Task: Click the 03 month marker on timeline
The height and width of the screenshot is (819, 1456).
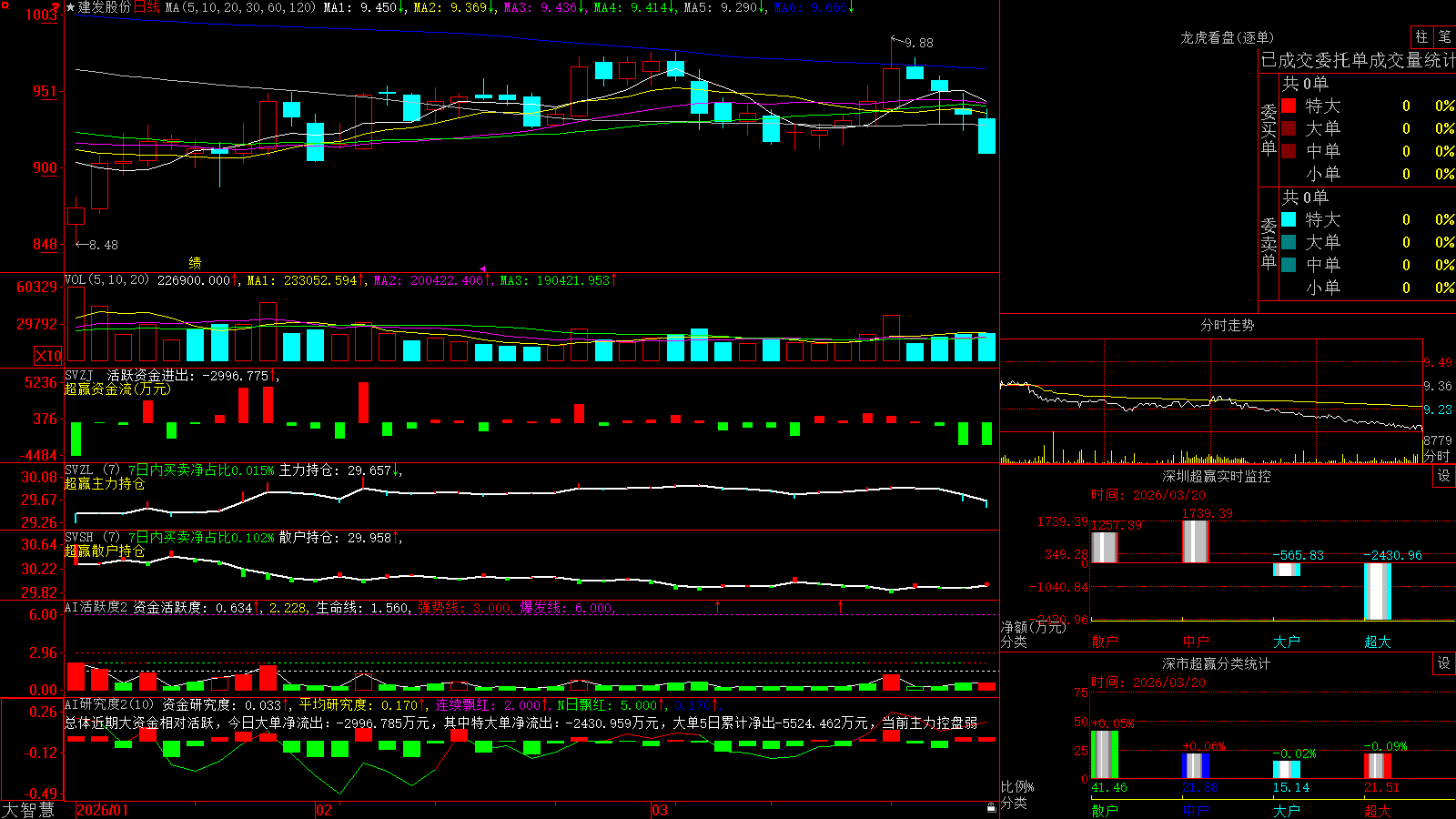Action: click(660, 810)
